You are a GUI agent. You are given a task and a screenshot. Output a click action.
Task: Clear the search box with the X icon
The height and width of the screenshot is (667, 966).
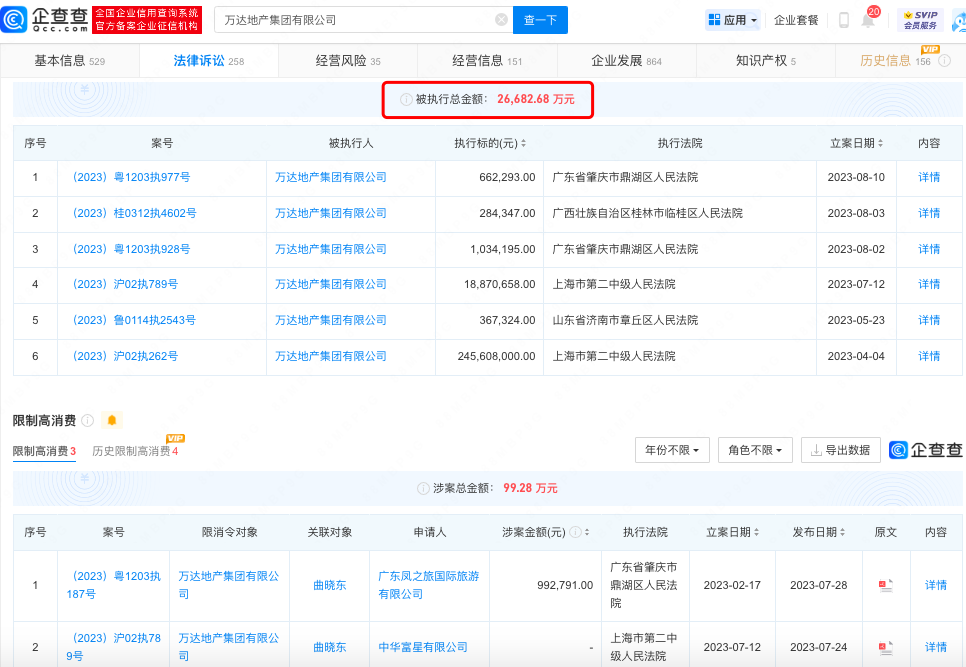pyautogui.click(x=501, y=20)
